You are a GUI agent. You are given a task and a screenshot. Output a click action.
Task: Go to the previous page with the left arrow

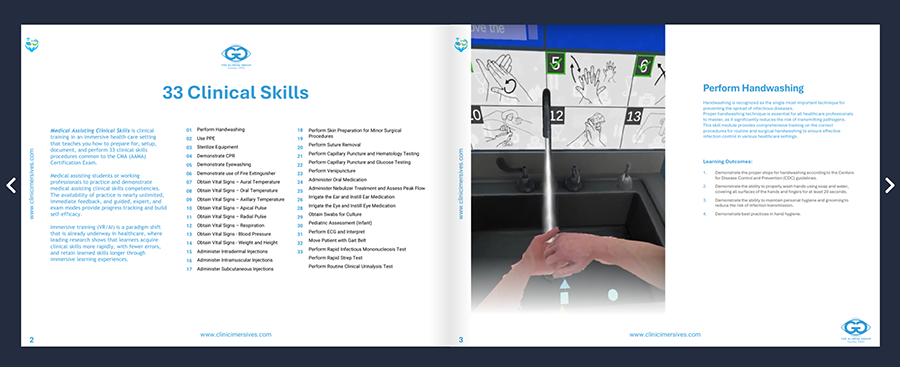pos(11,185)
